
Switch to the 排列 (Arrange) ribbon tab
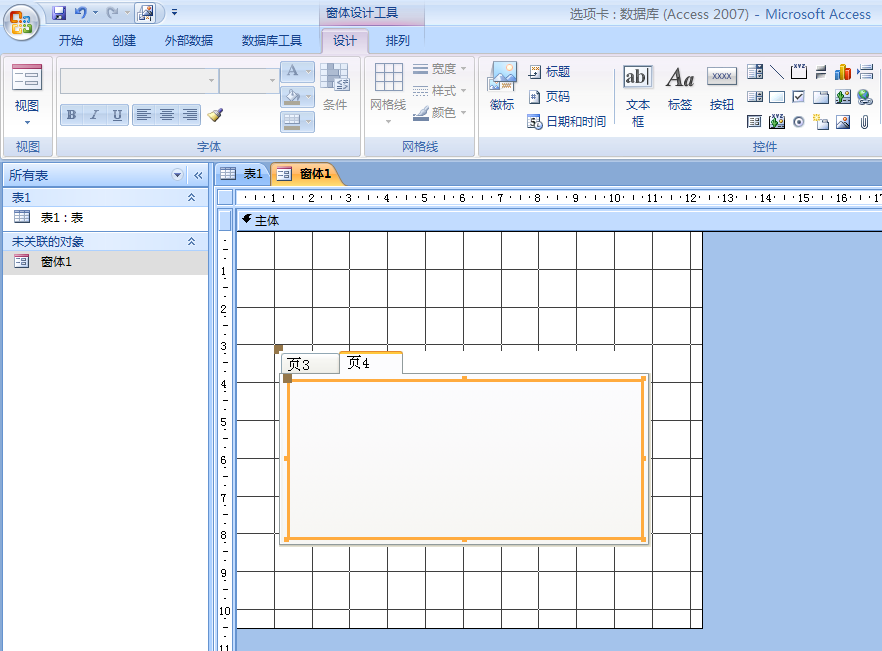pos(397,41)
